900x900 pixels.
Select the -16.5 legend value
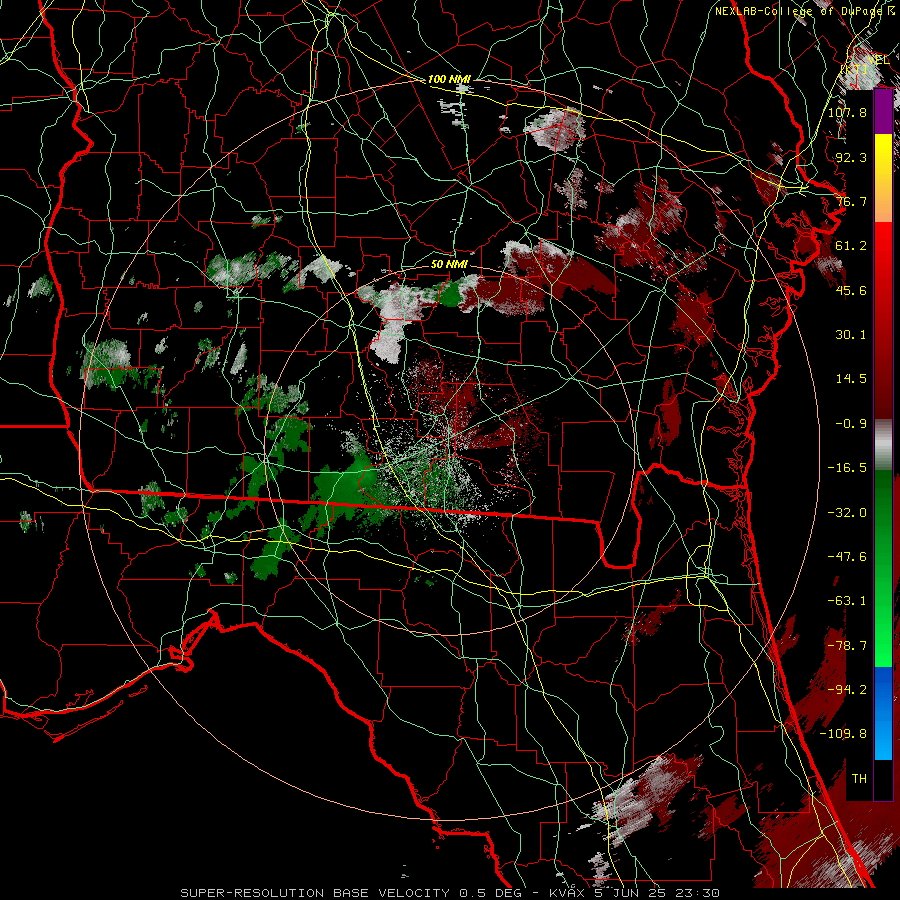(847, 468)
